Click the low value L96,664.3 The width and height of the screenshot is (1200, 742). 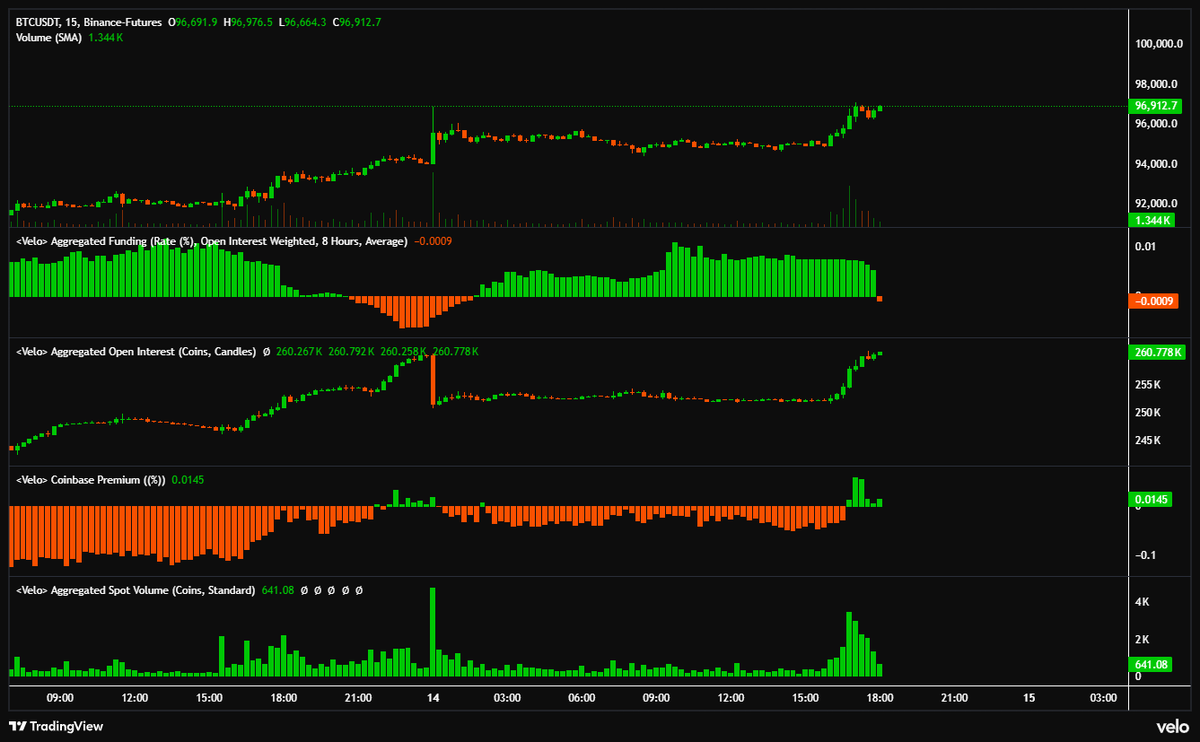(301, 21)
